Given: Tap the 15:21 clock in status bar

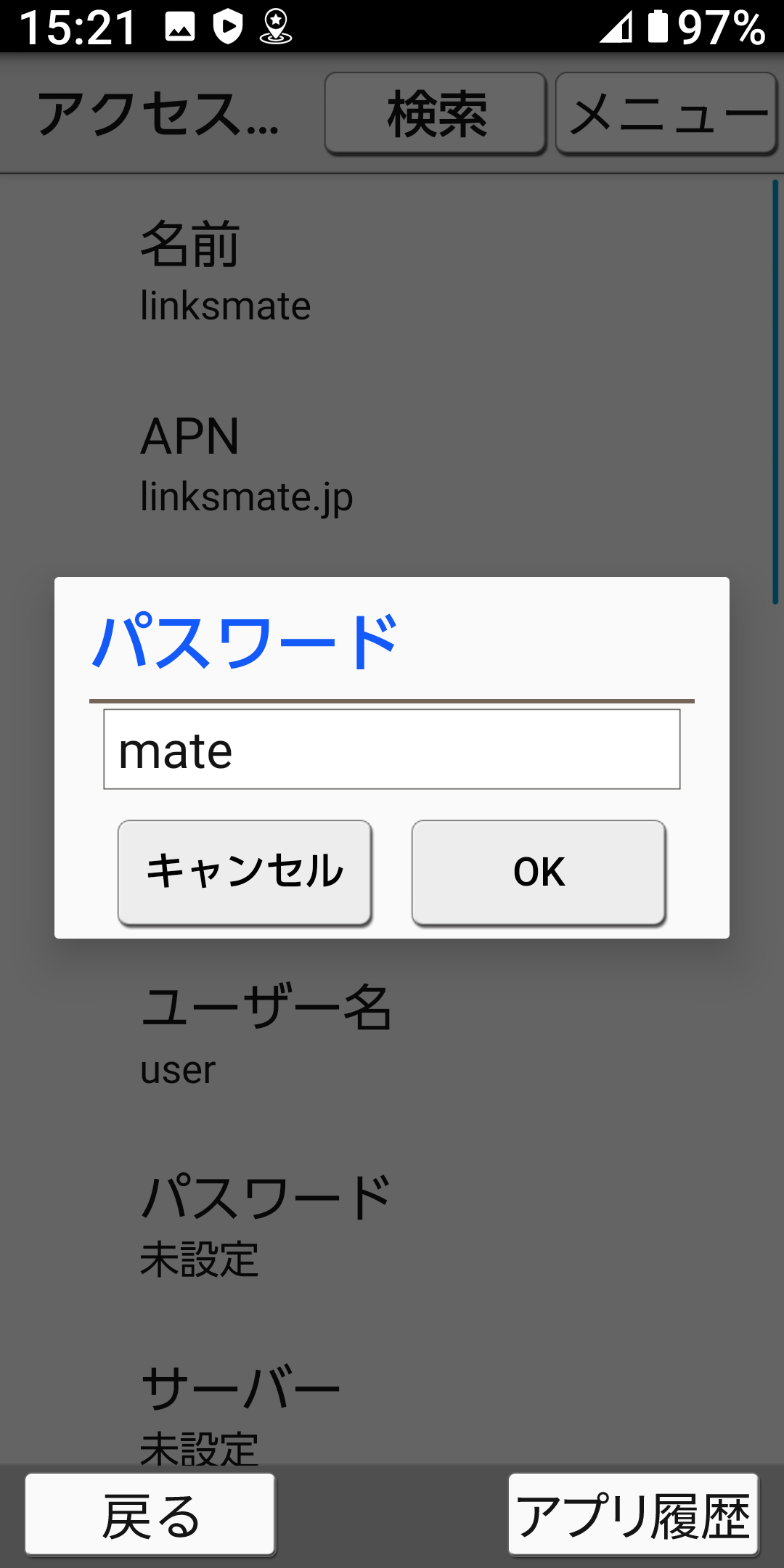Looking at the screenshot, I should 78,28.
